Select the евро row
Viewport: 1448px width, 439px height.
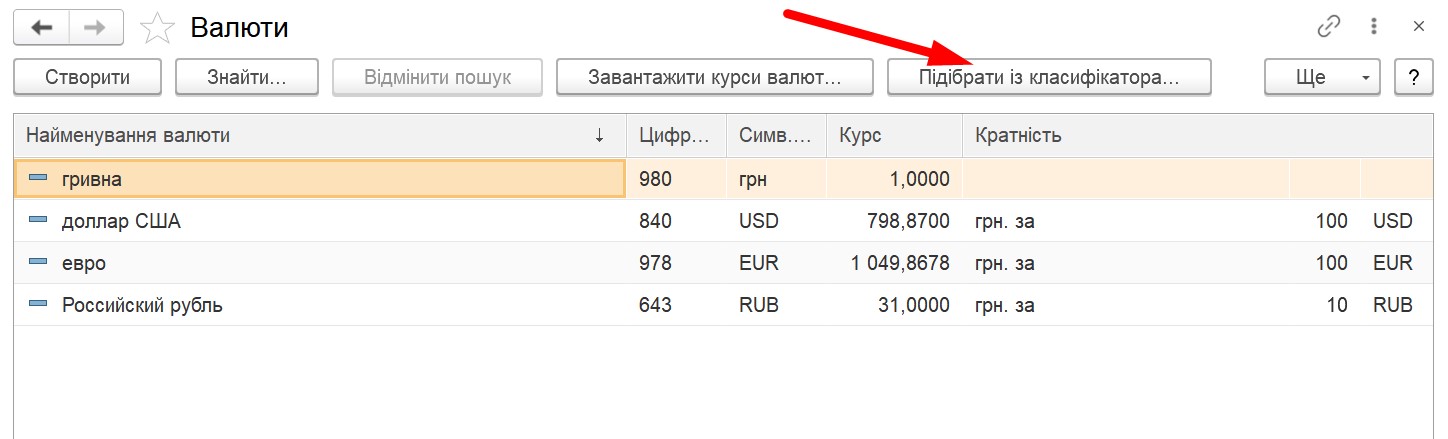click(724, 263)
